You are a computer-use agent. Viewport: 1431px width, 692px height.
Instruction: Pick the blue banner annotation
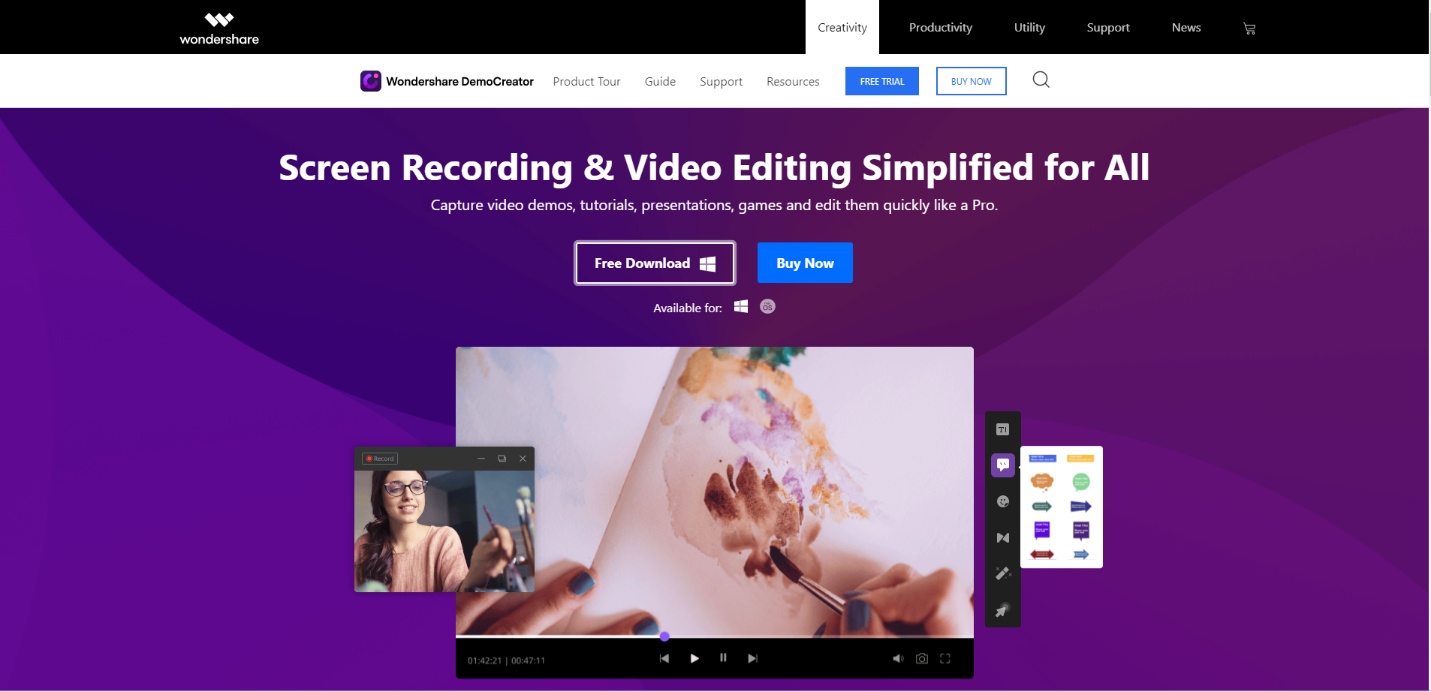(1042, 458)
